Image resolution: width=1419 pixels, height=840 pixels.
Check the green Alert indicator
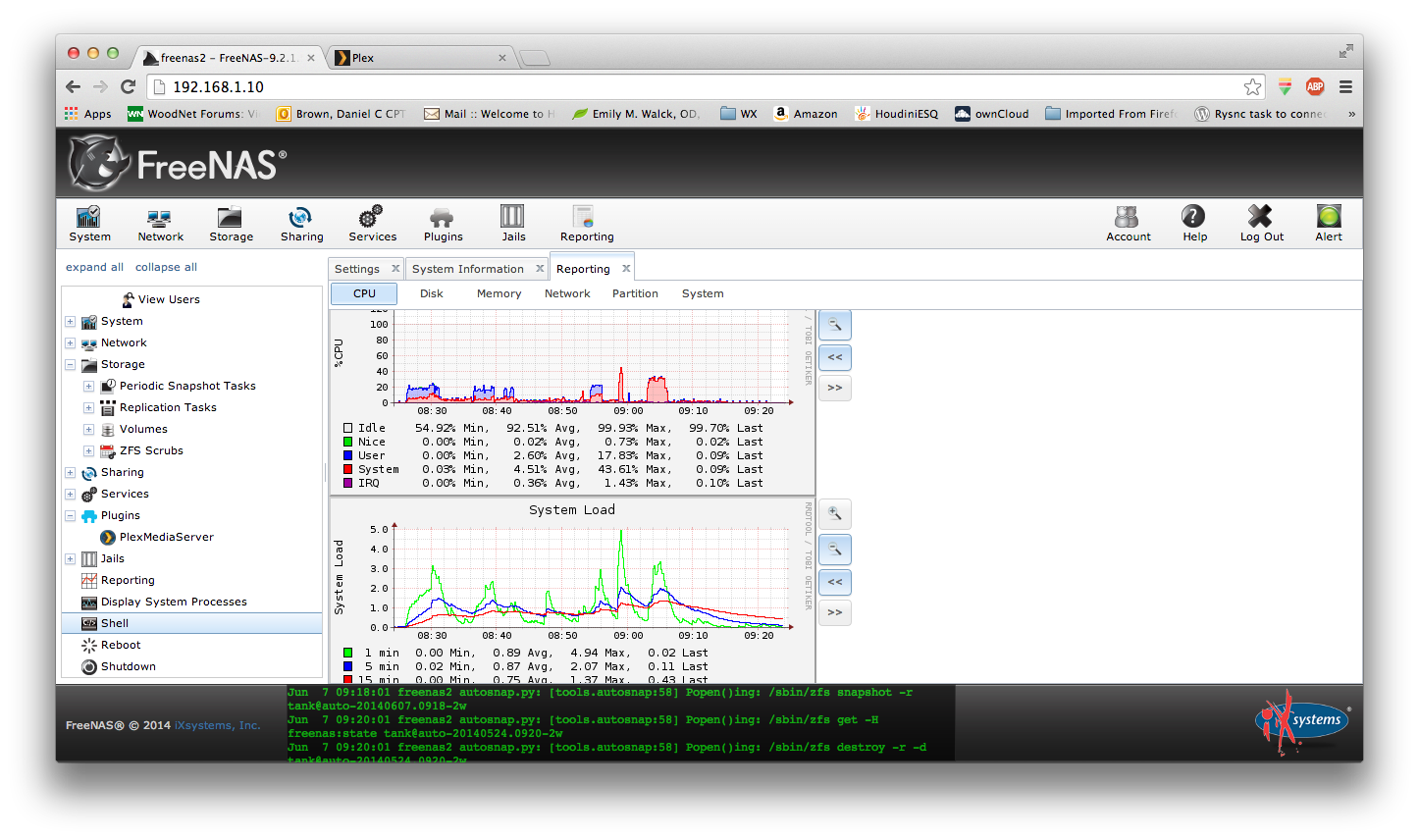tap(1329, 223)
